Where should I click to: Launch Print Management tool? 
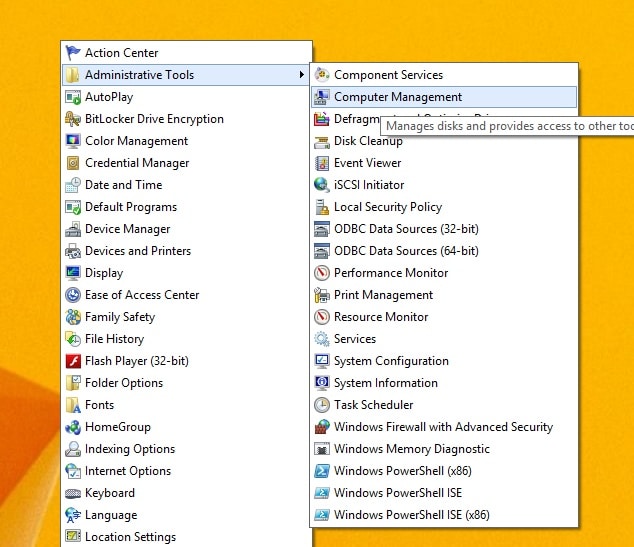coord(444,295)
